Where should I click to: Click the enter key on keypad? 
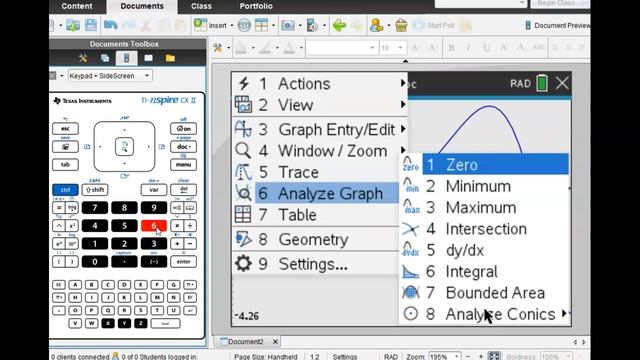183,262
